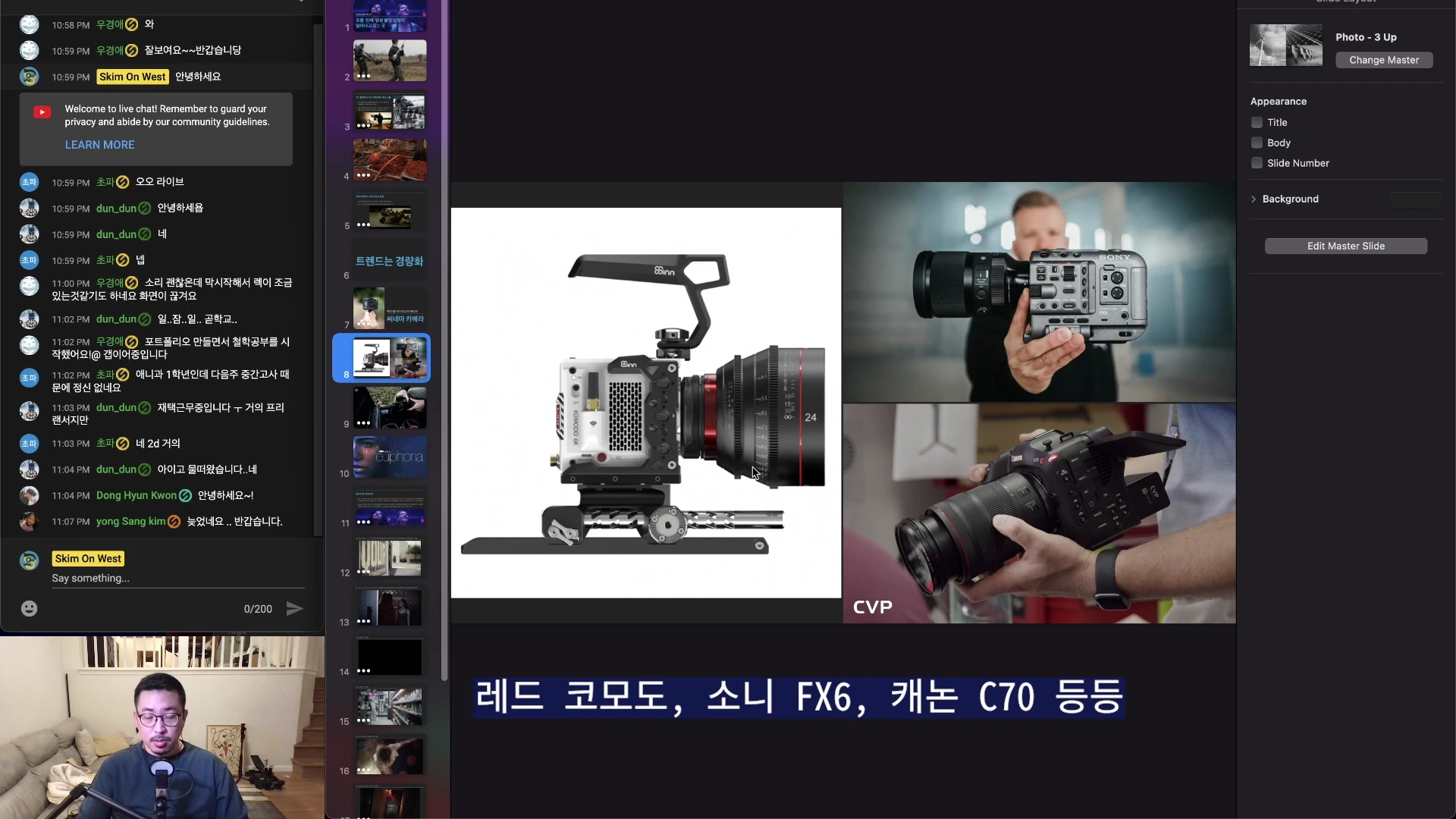Click the Dong Hyun Kwon avatar
1456x819 pixels.
click(x=29, y=495)
